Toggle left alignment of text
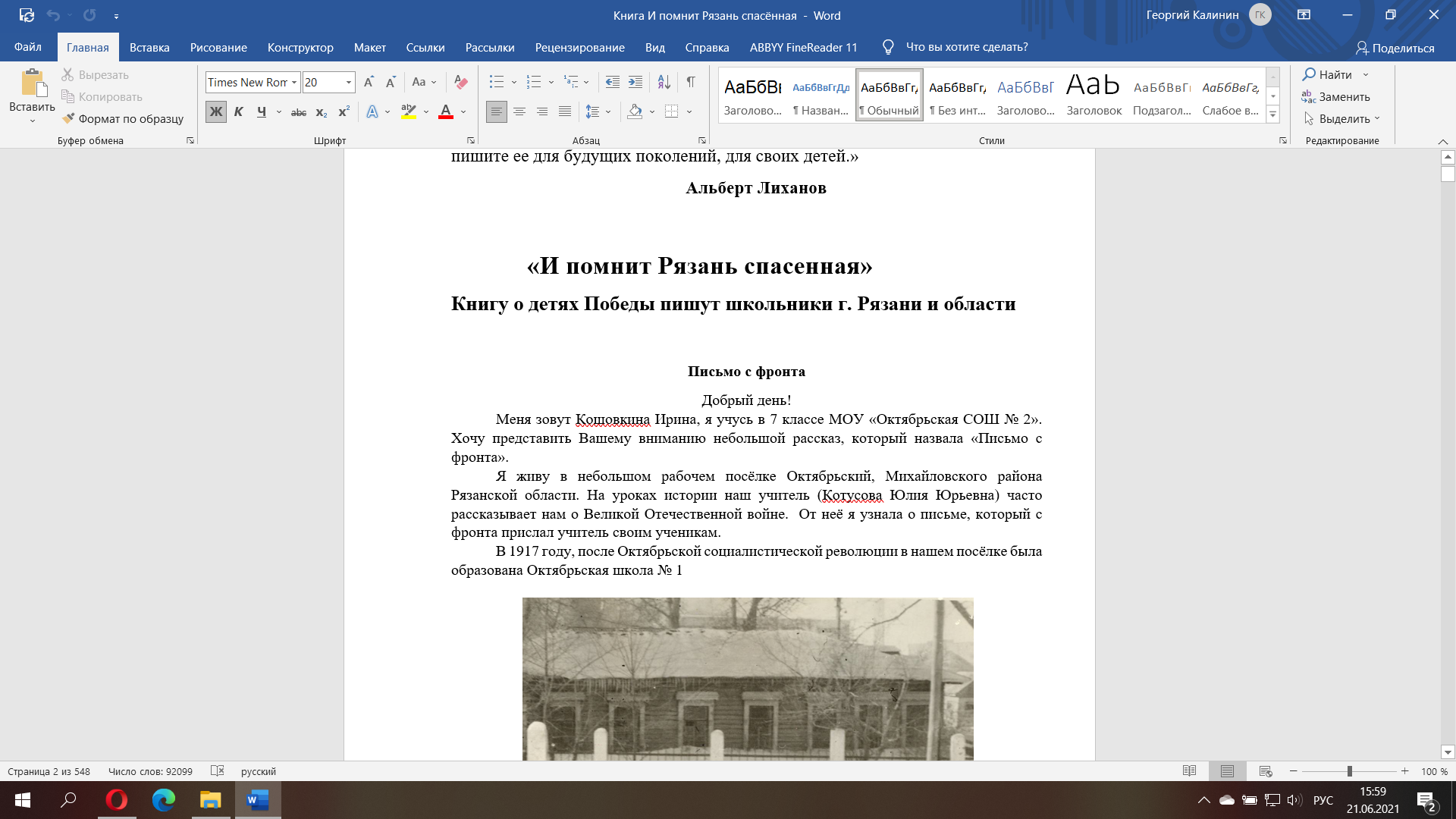 [497, 112]
